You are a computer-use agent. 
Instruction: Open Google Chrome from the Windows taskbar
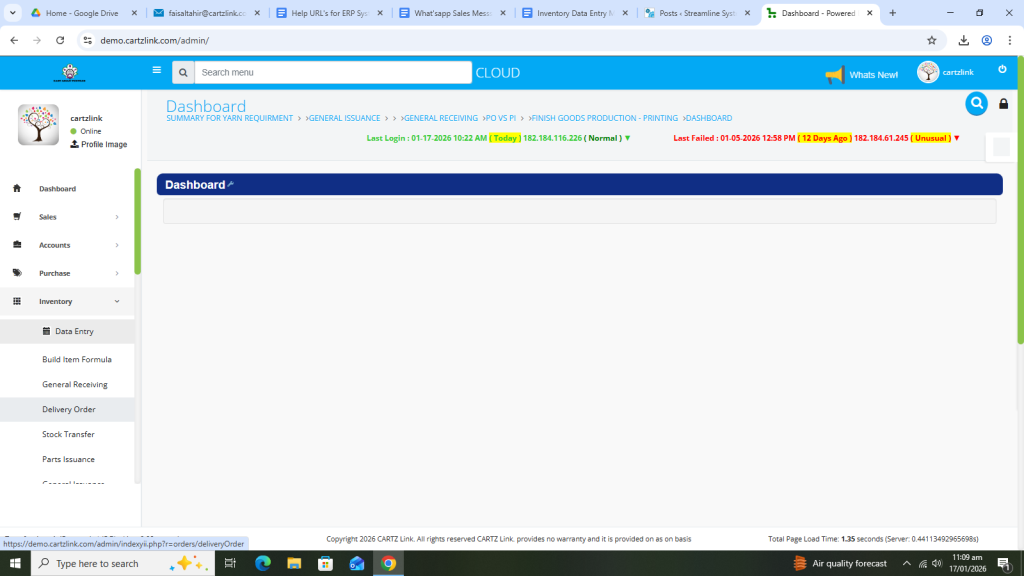pyautogui.click(x=388, y=563)
